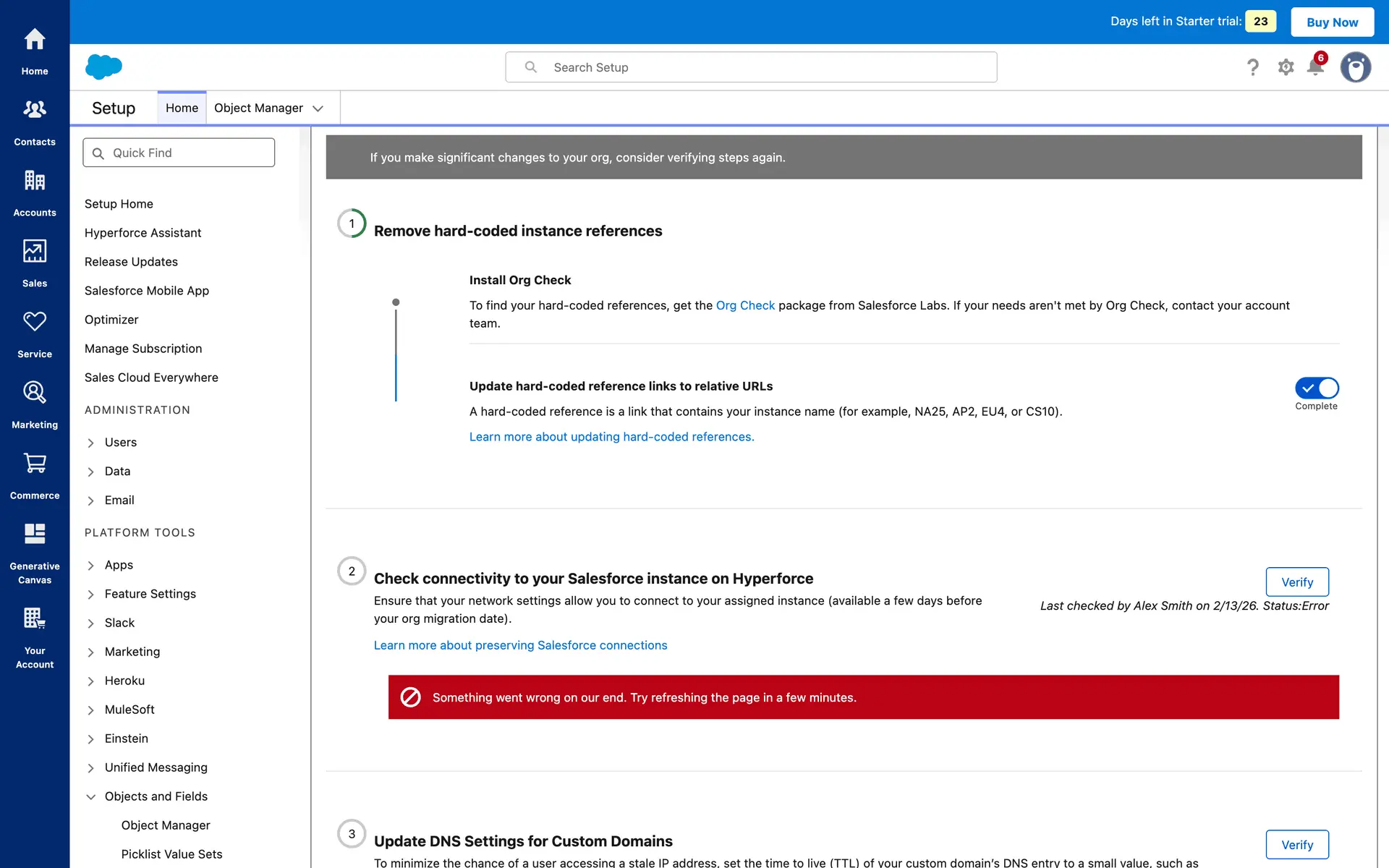Go to Sales chart icon
This screenshot has width=1389, height=868.
34,252
